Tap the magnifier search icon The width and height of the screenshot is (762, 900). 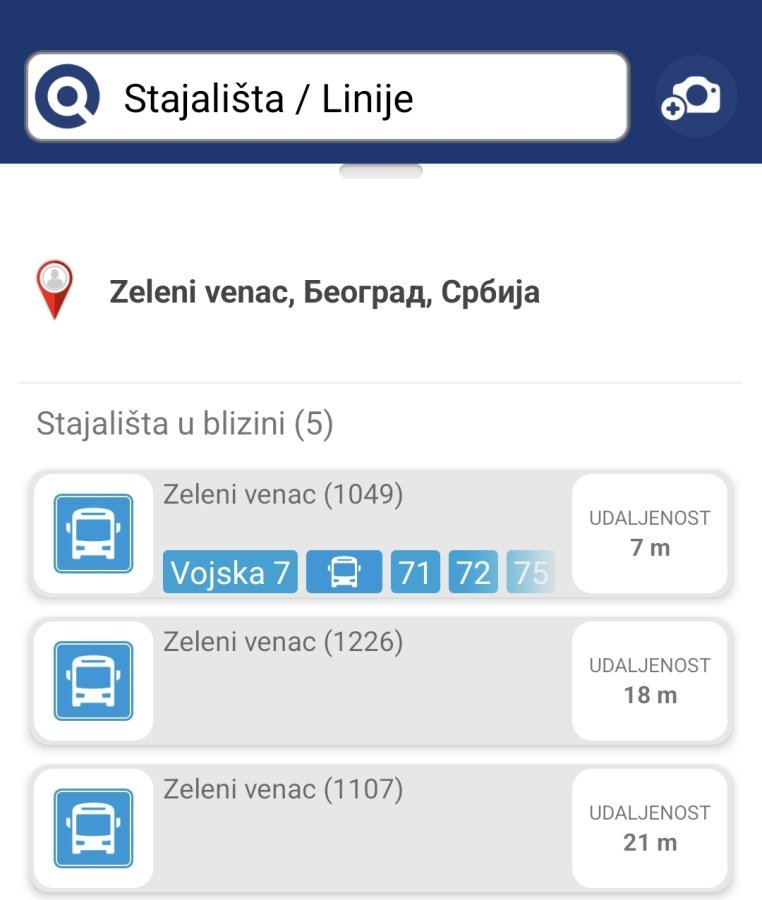pyautogui.click(x=67, y=96)
